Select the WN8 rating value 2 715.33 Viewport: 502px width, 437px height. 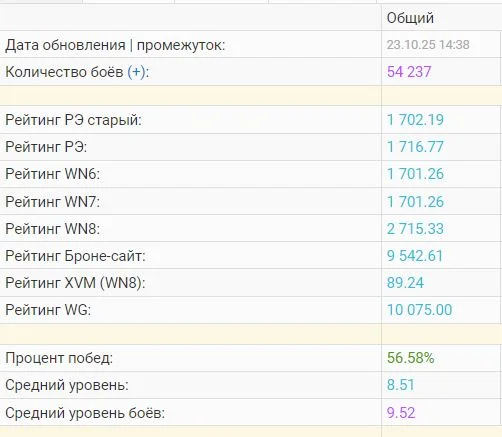pyautogui.click(x=415, y=229)
